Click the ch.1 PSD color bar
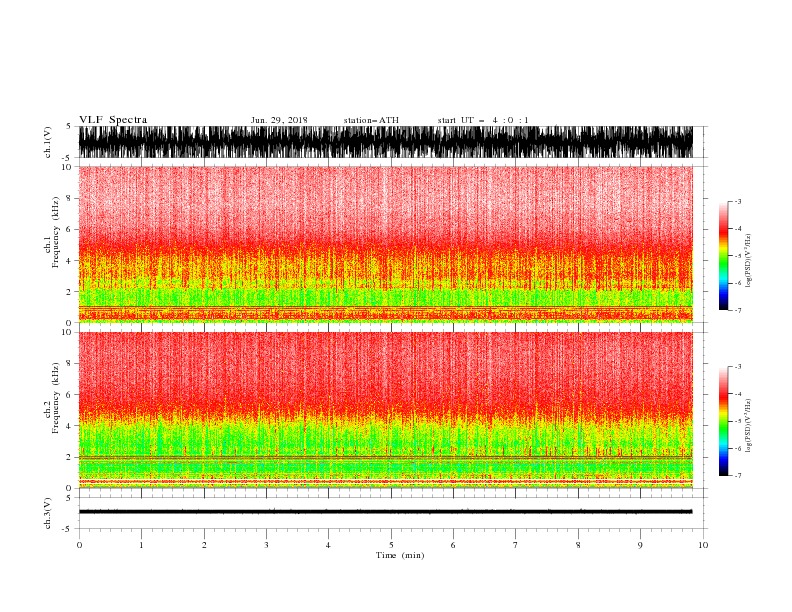 click(x=723, y=256)
